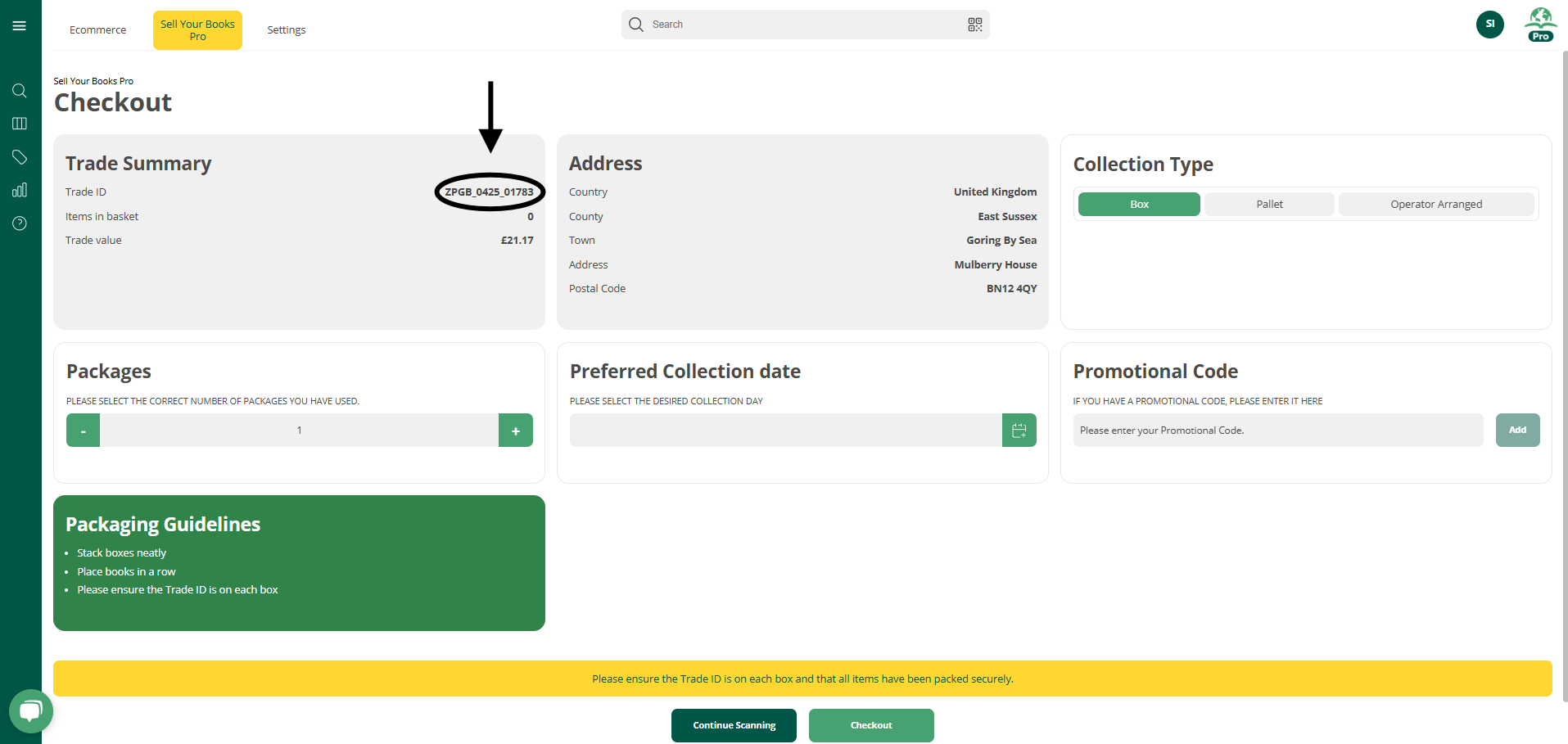
Task: Choose Operator Arranged collection type
Action: (1435, 205)
